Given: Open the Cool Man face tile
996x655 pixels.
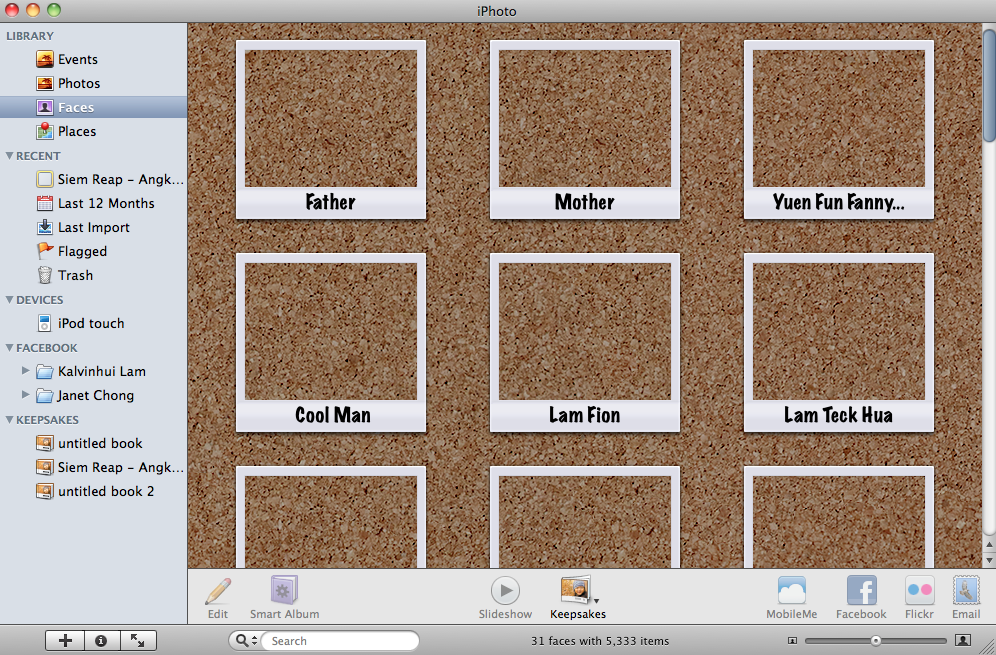Looking at the screenshot, I should pos(331,342).
